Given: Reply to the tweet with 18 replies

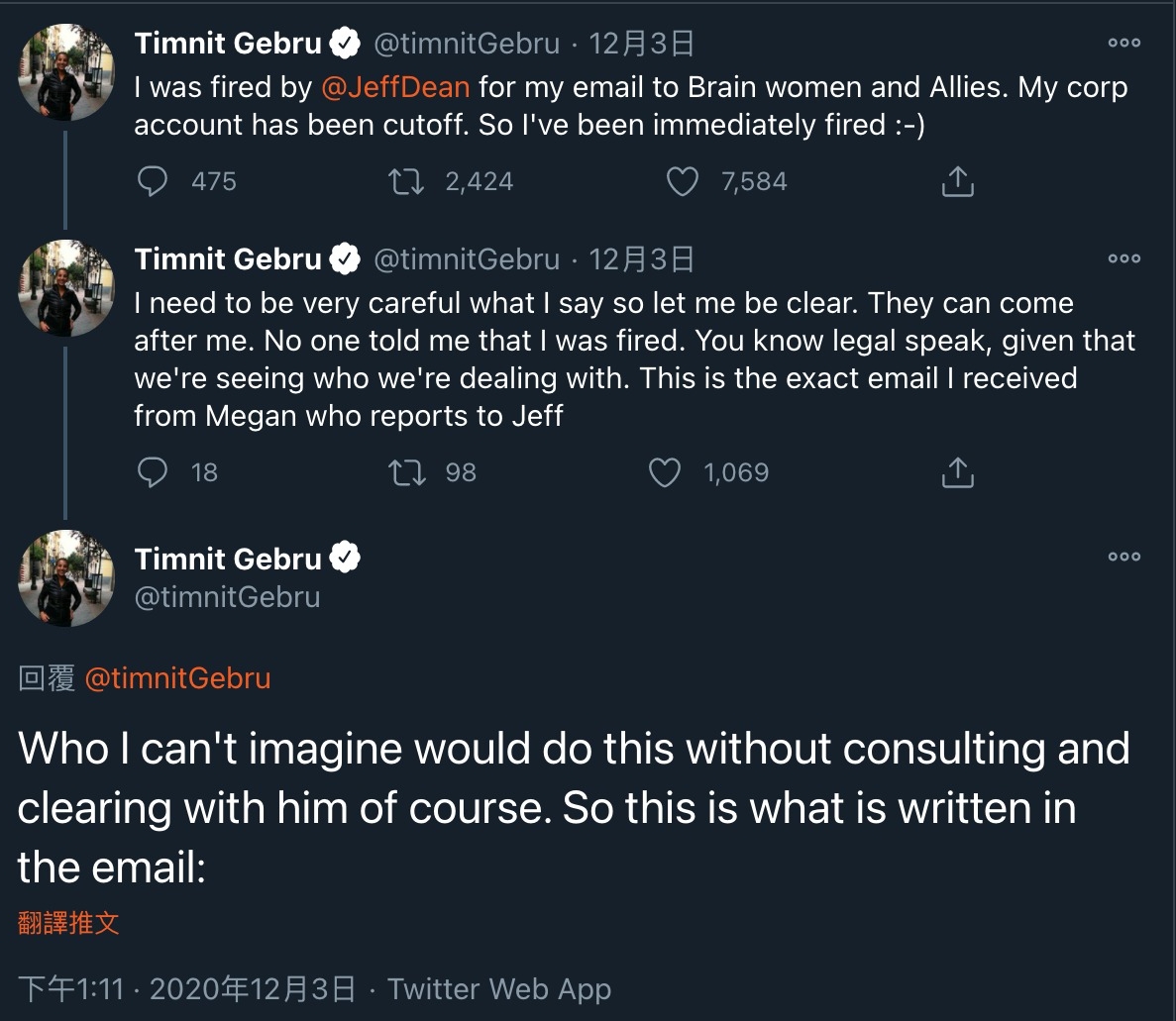Looking at the screenshot, I should (152, 472).
